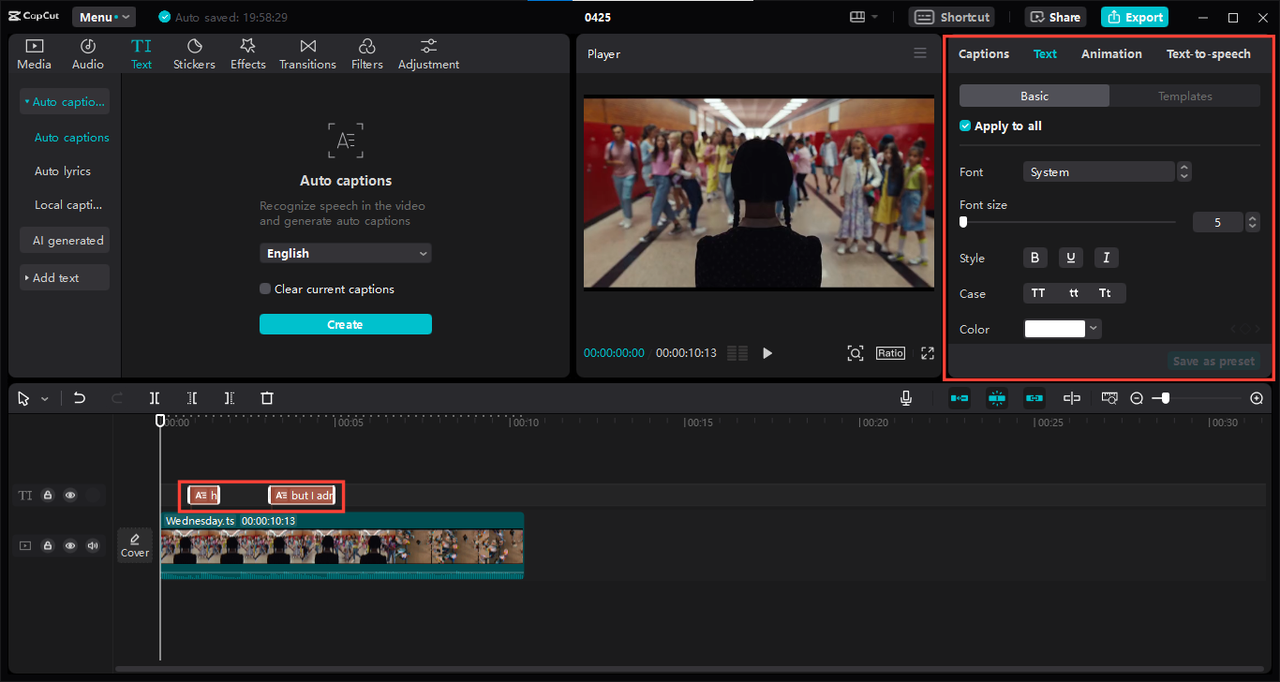Toggle underline text style

tap(1070, 258)
